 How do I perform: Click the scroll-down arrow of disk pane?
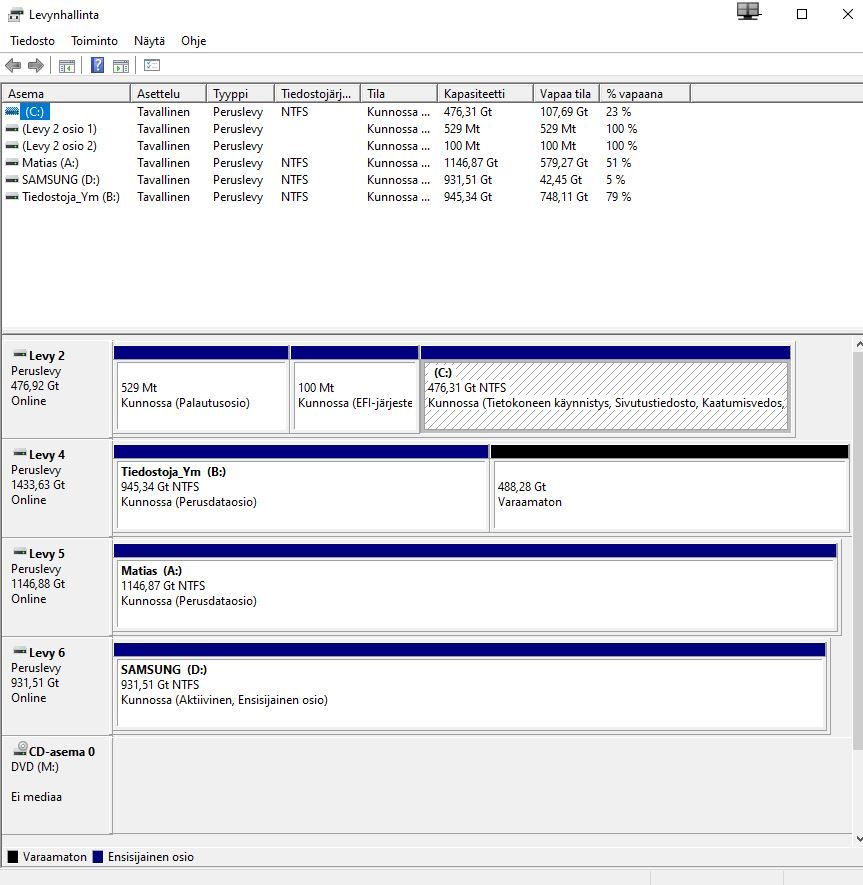click(858, 839)
